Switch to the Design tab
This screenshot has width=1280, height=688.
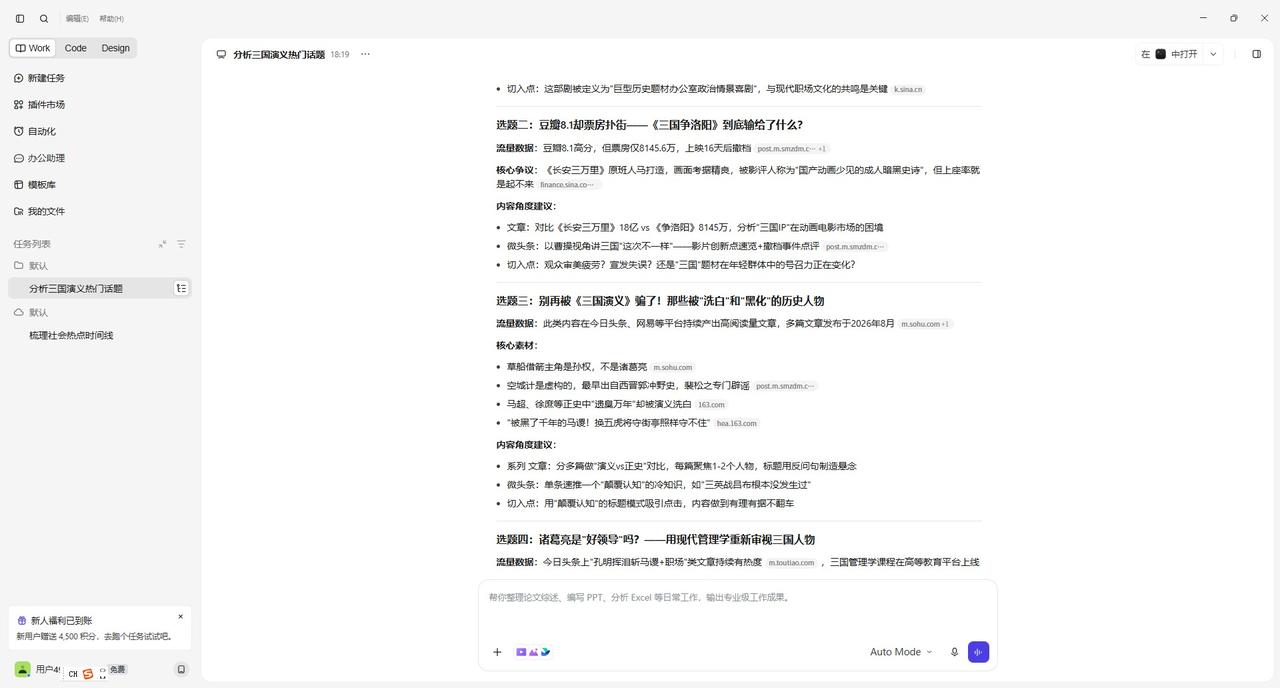(x=115, y=48)
